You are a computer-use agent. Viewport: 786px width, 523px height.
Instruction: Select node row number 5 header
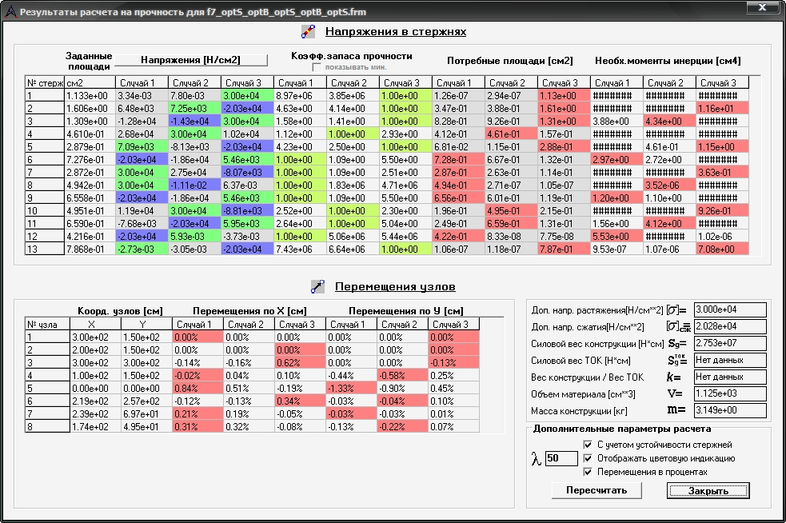(x=47, y=389)
